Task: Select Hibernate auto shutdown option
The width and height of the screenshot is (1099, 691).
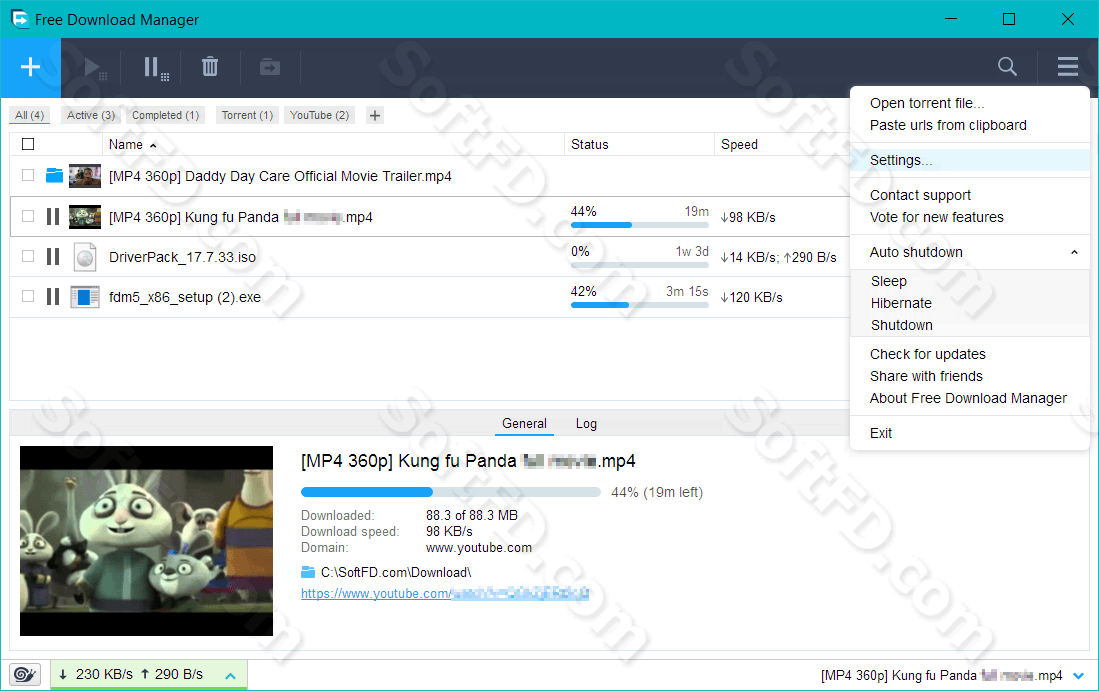Action: [901, 303]
